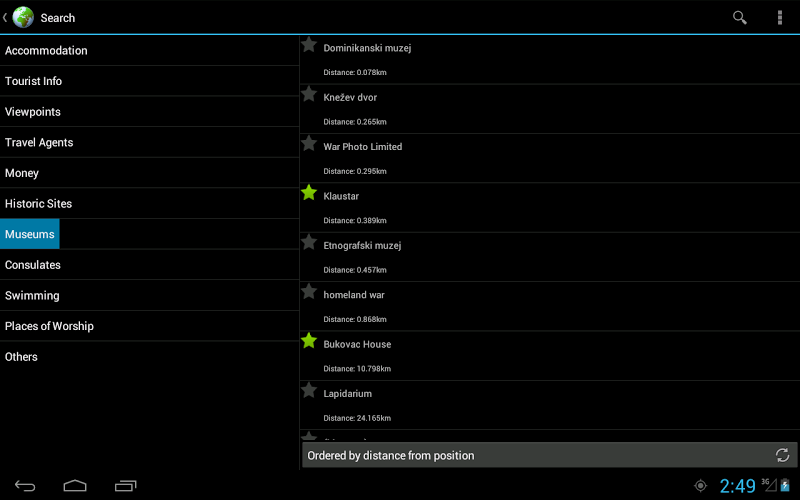Open the overflow menu with three dots
The image size is (800, 500).
click(x=780, y=17)
